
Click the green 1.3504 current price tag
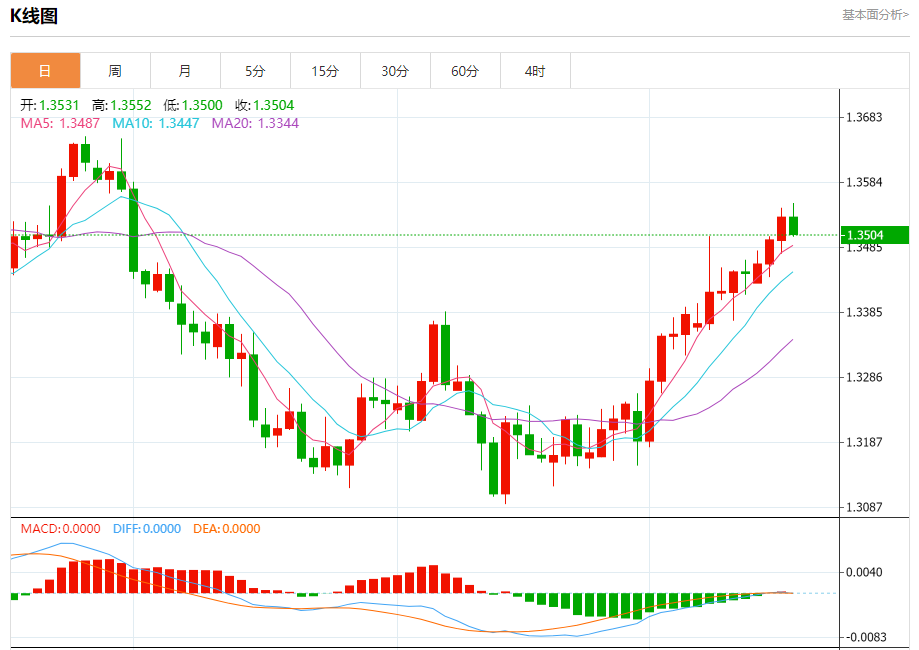pyautogui.click(x=874, y=235)
